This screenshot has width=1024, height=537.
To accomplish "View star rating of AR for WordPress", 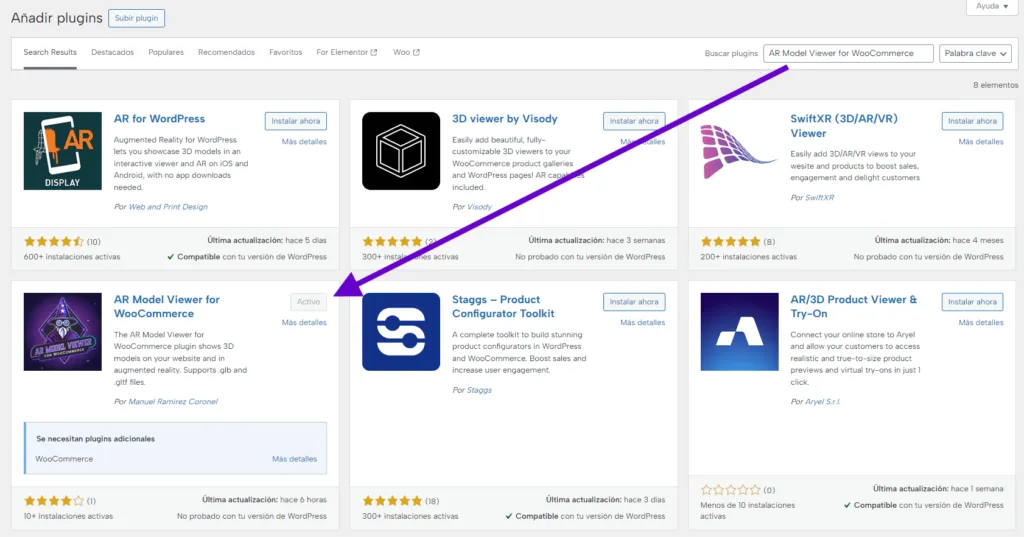I will coord(54,242).
